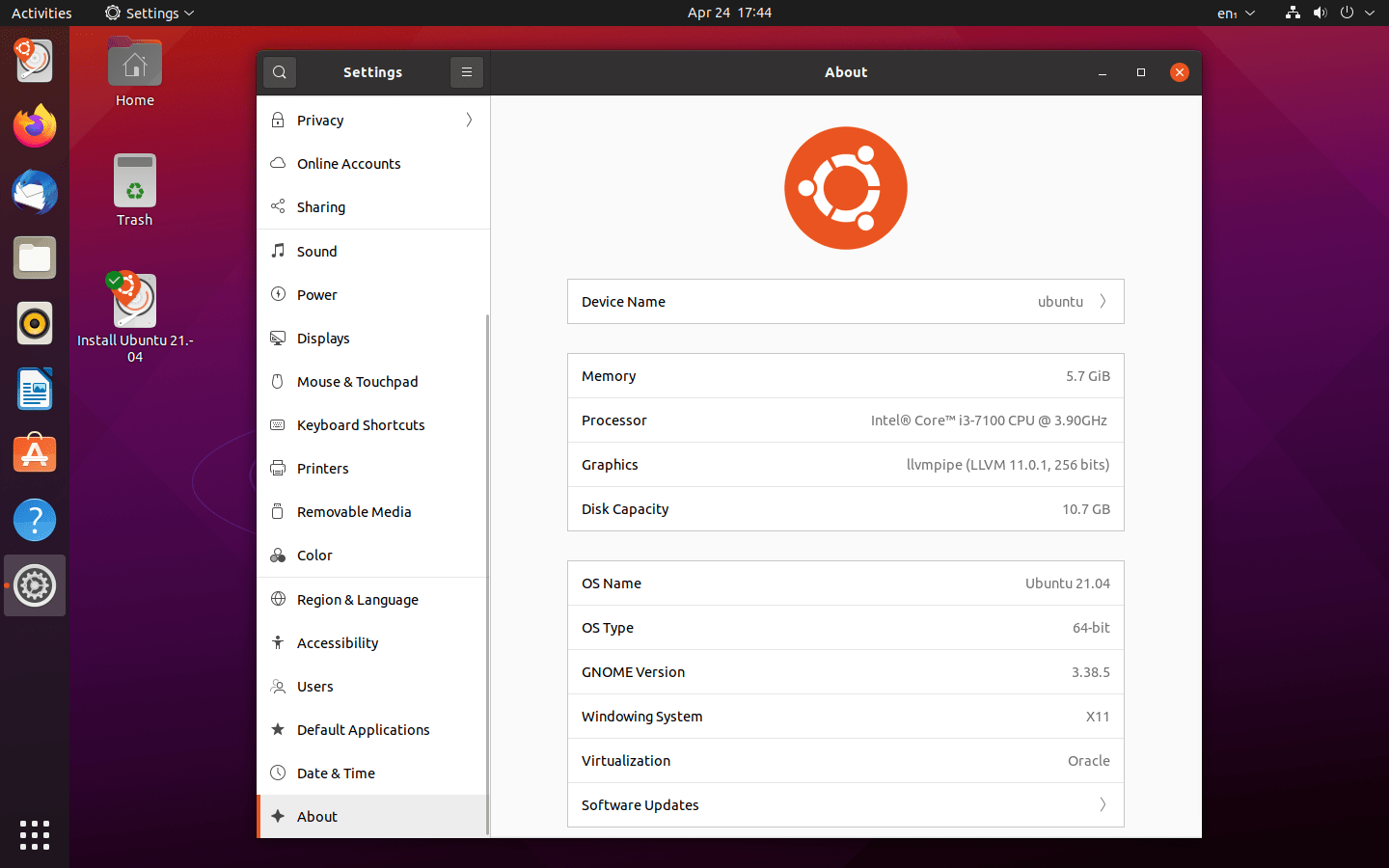
Task: Select Region & Language in sidebar
Action: pyautogui.click(x=358, y=600)
